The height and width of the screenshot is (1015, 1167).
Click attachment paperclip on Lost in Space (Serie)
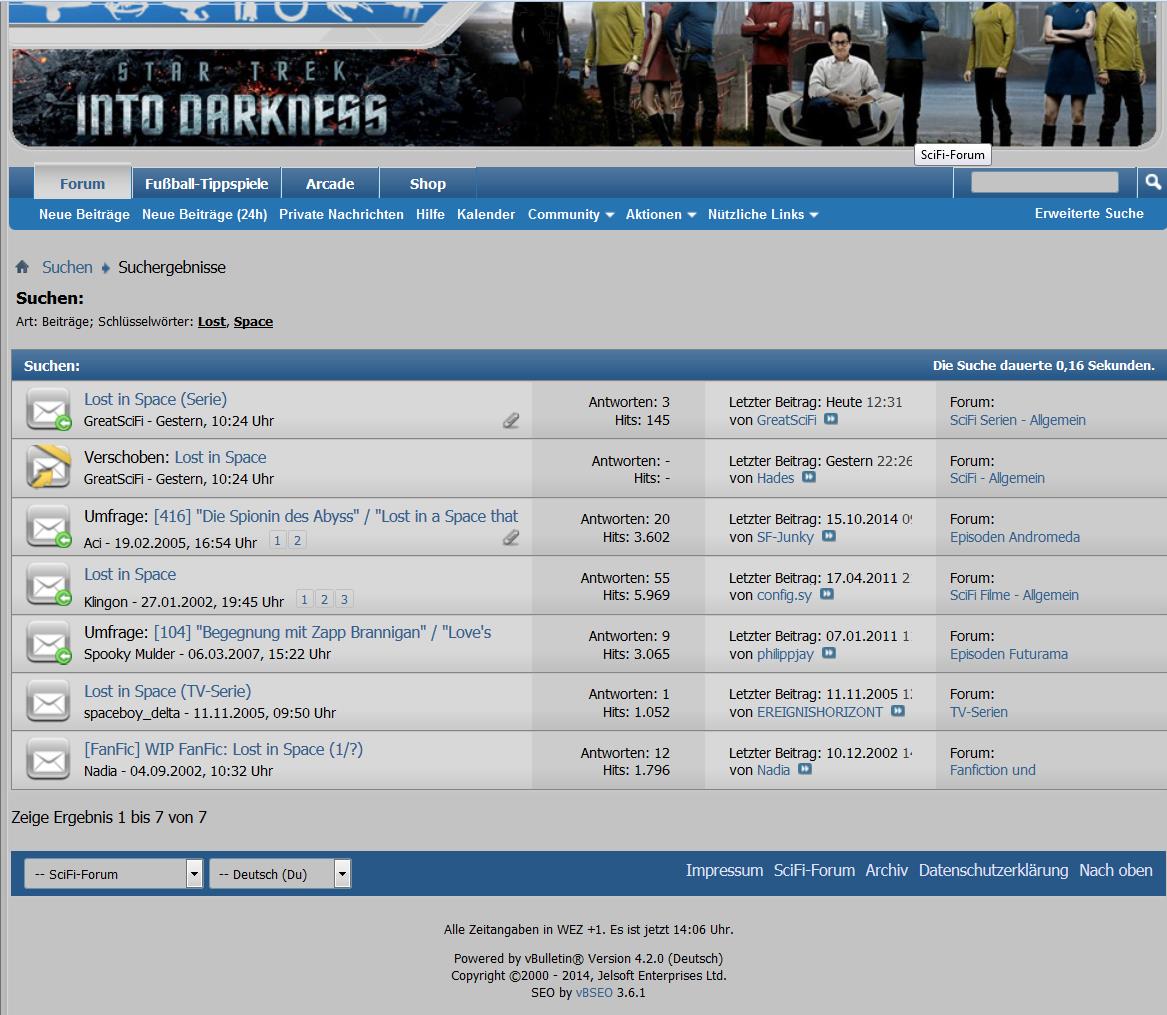511,421
